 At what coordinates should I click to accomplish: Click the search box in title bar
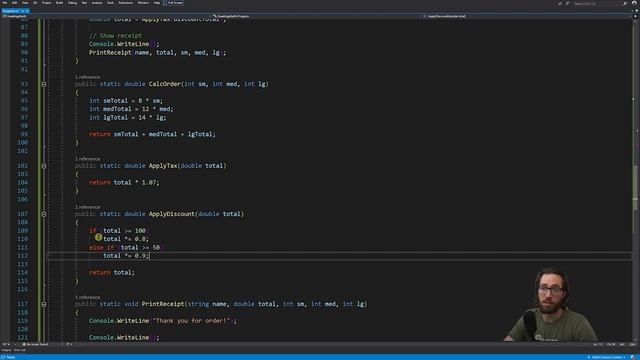pyautogui.click(x=596, y=3)
